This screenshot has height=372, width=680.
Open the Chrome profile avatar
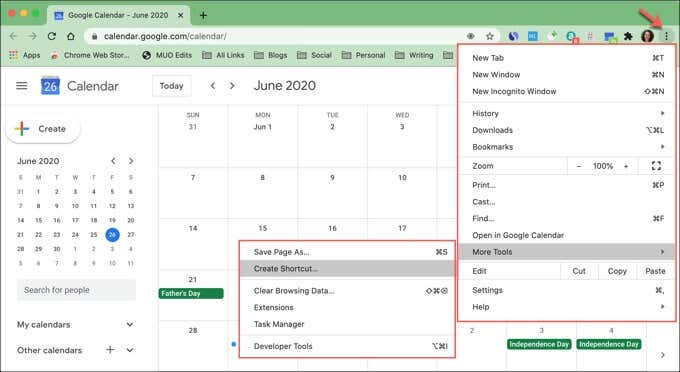pos(647,36)
